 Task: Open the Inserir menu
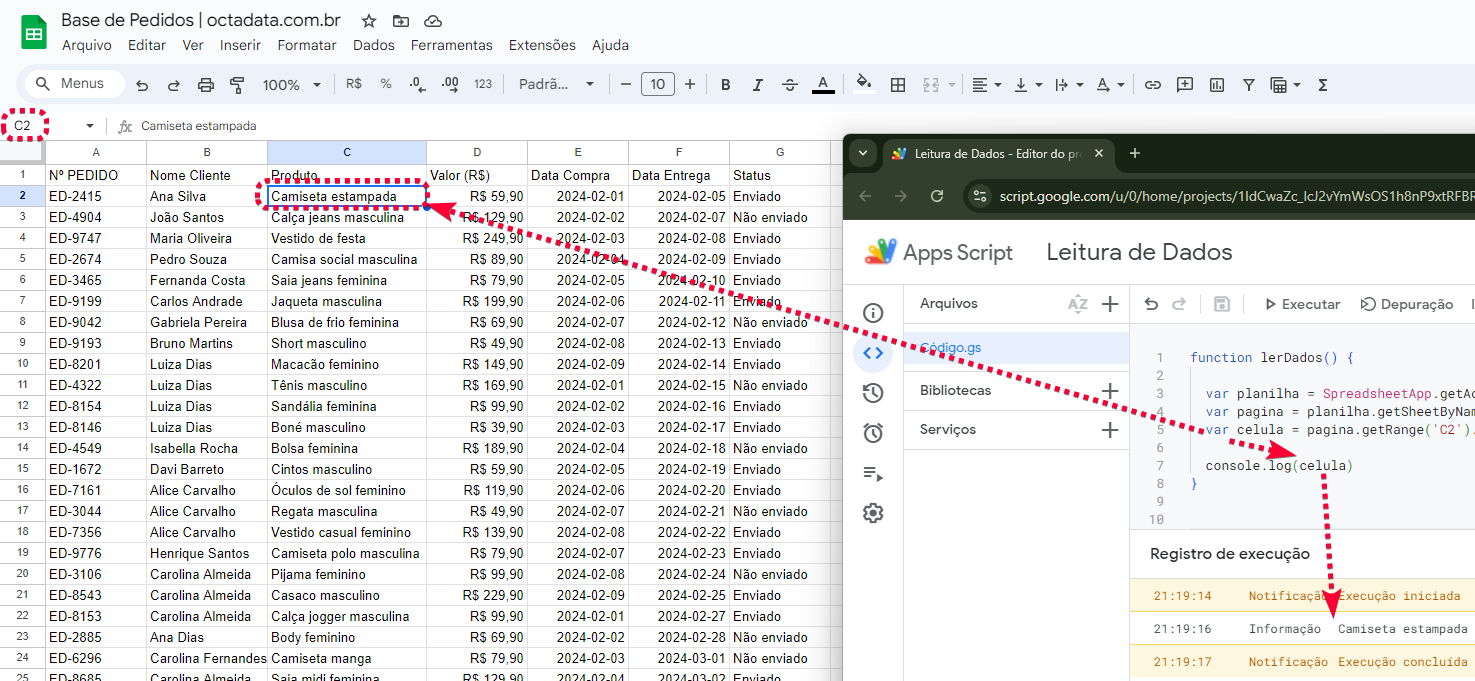[x=240, y=45]
